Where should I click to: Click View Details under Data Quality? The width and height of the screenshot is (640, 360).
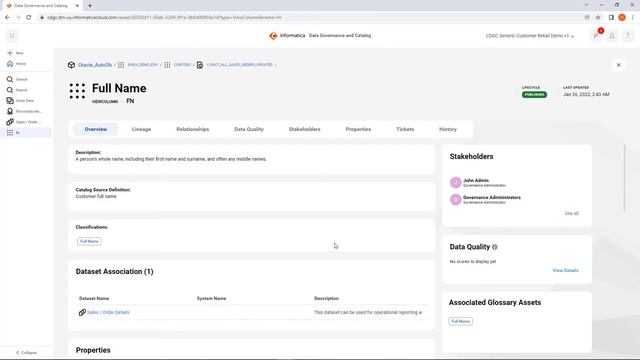coord(565,271)
